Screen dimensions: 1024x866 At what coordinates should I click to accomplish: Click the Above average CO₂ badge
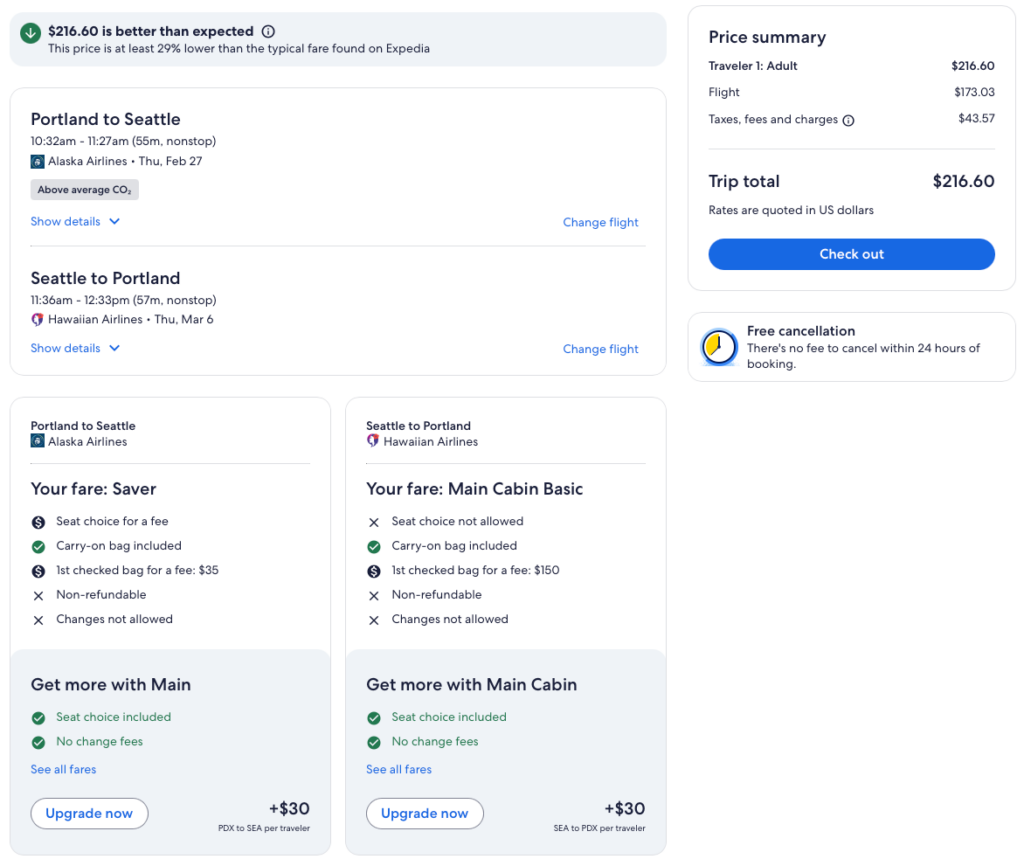(x=84, y=190)
